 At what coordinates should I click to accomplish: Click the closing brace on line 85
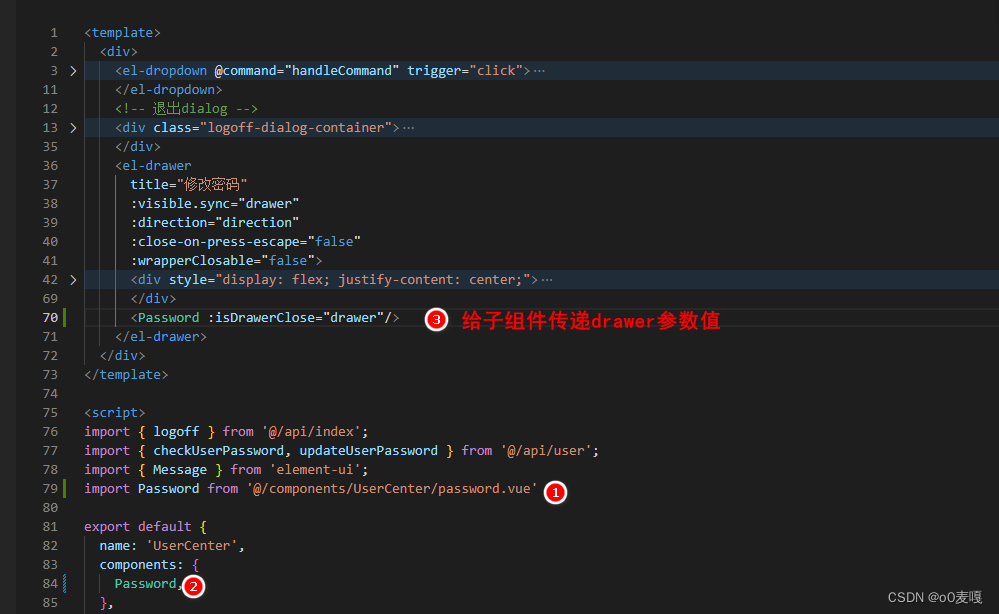[103, 603]
